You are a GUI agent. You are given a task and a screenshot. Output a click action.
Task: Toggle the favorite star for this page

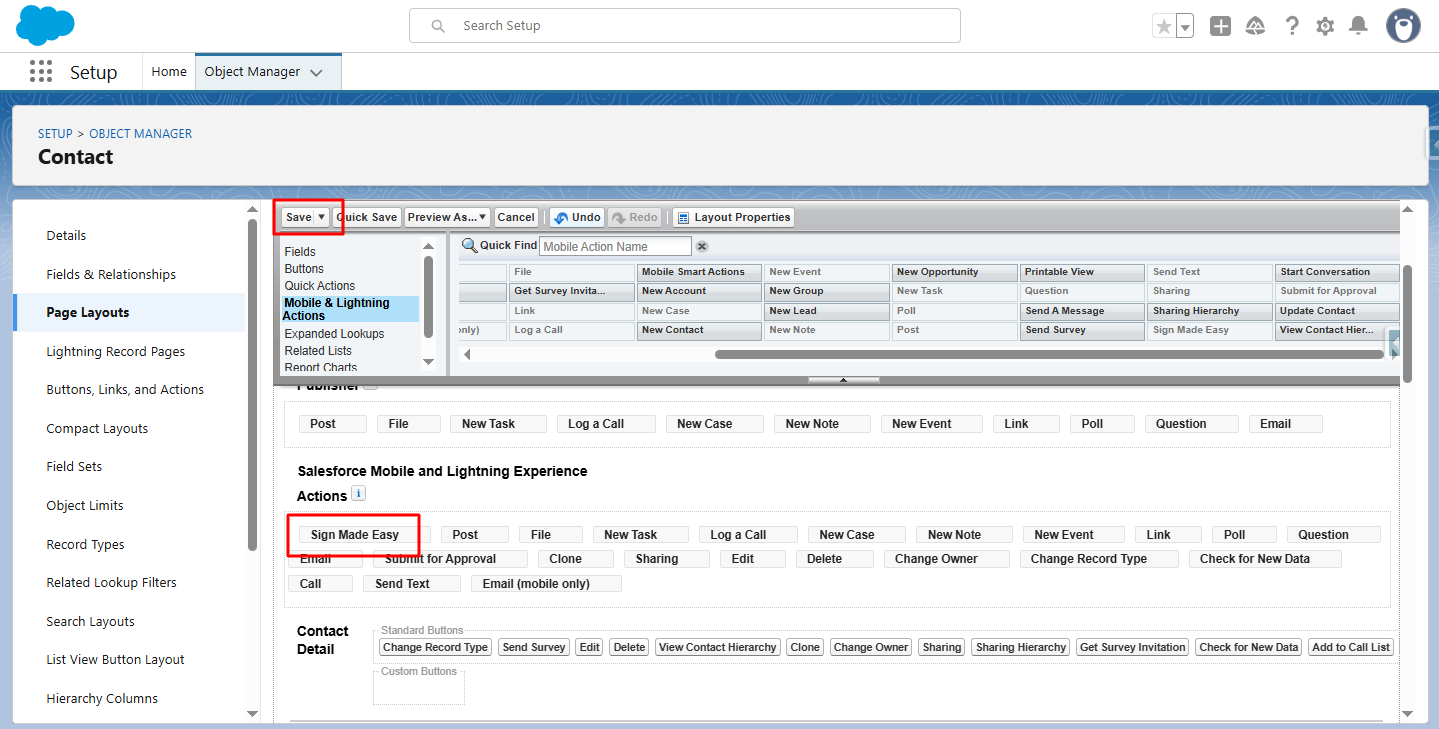(1164, 26)
